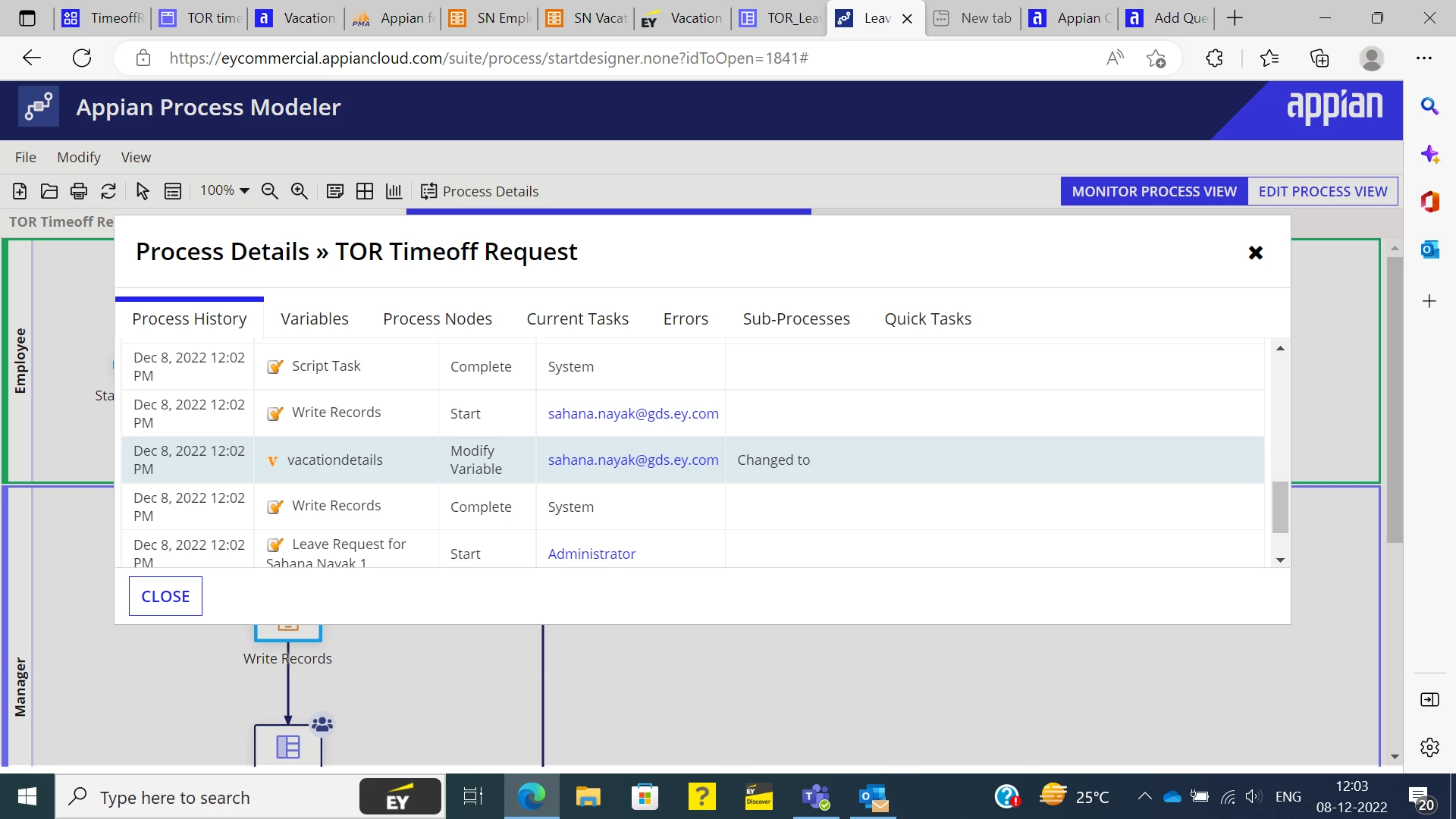Open a new browser tab
The width and height of the screenshot is (1456, 819).
coord(1235,18)
